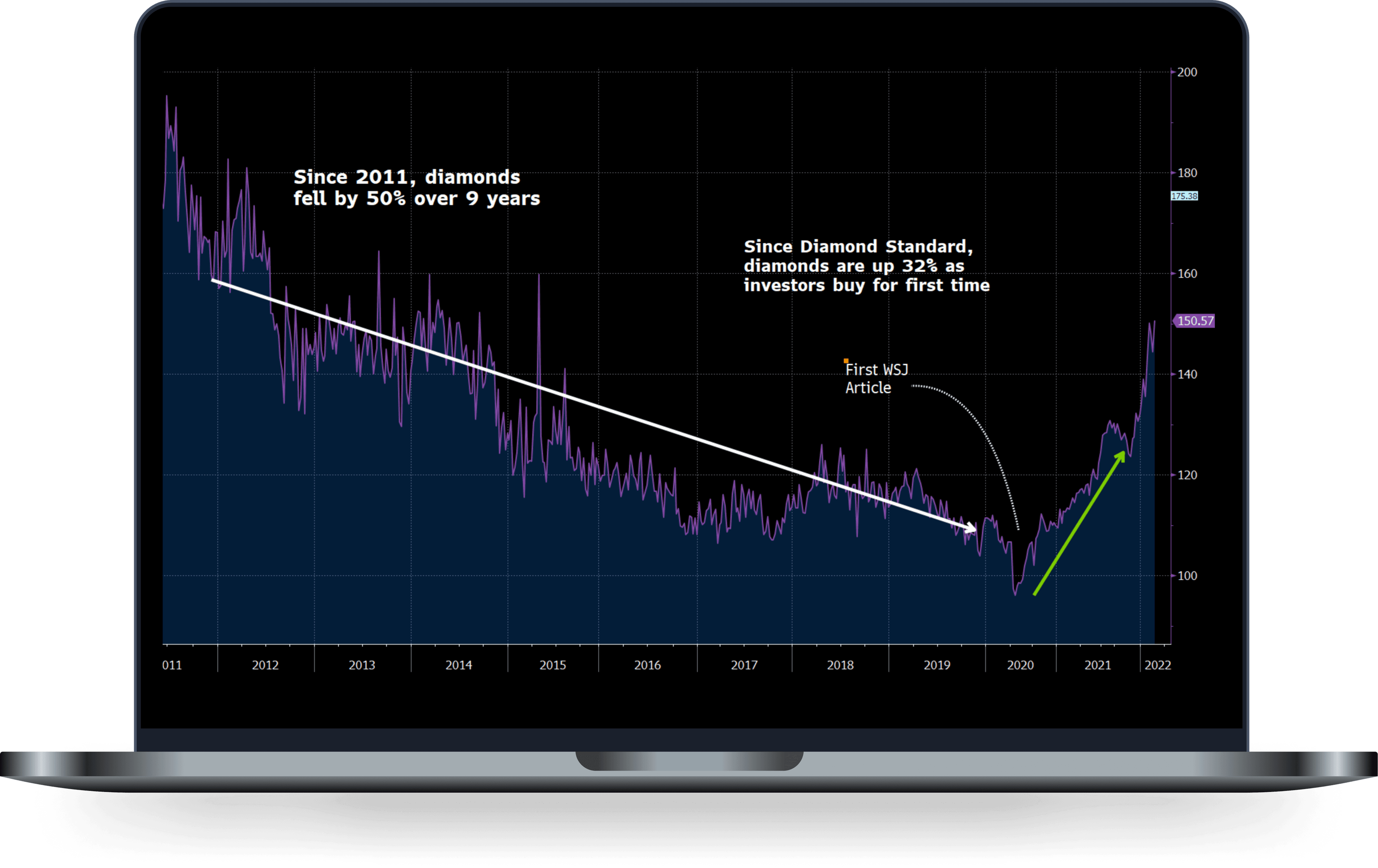
Task: Click the 200 price axis label
Action: (1187, 72)
